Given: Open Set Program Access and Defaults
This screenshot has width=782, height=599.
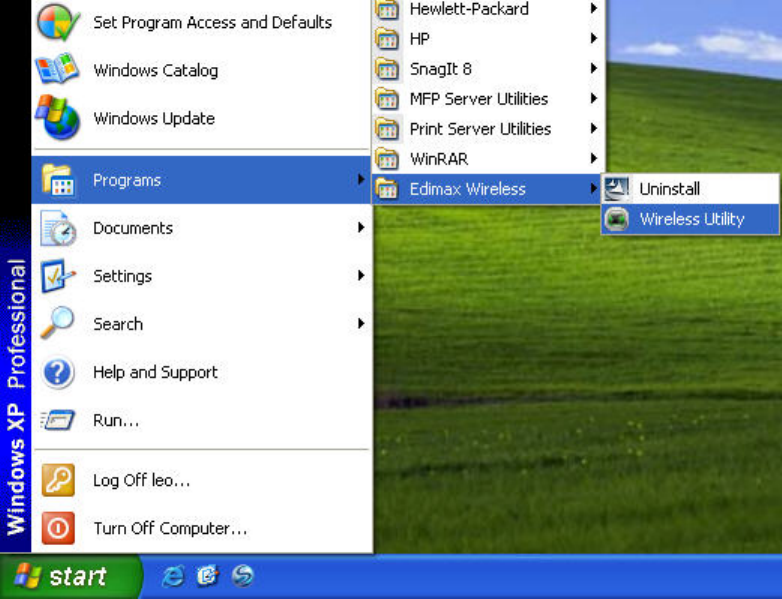Looking at the screenshot, I should [x=201, y=22].
